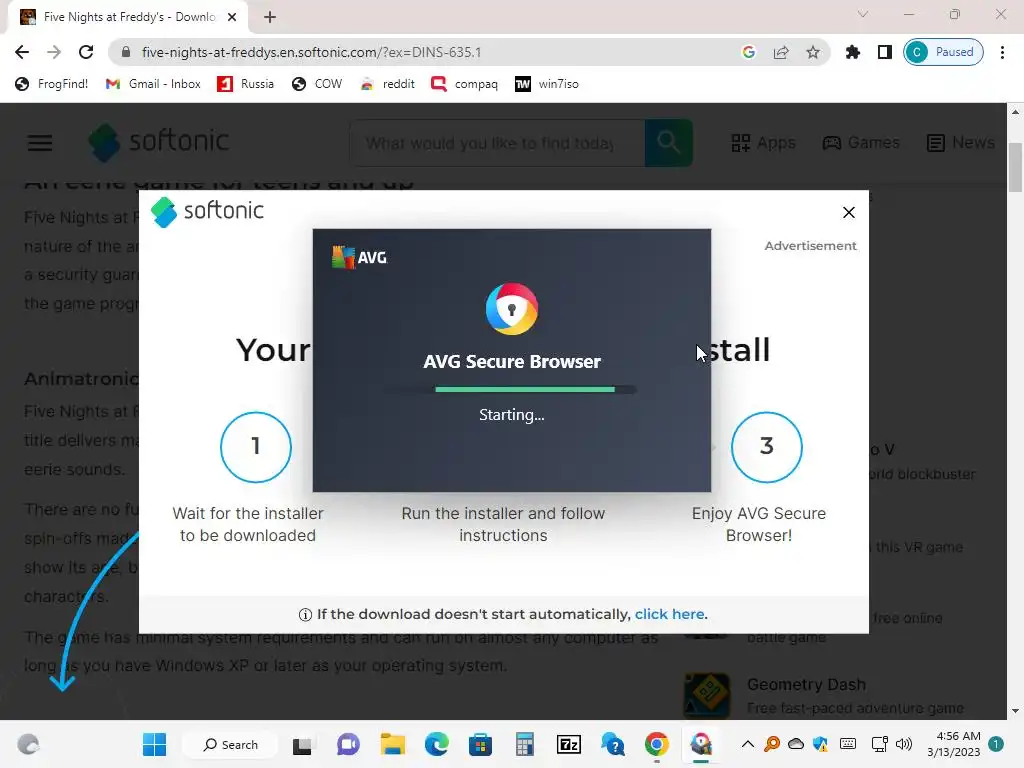Open the Chrome three-dot menu
Screen dimensions: 1024x768
[x=1002, y=52]
